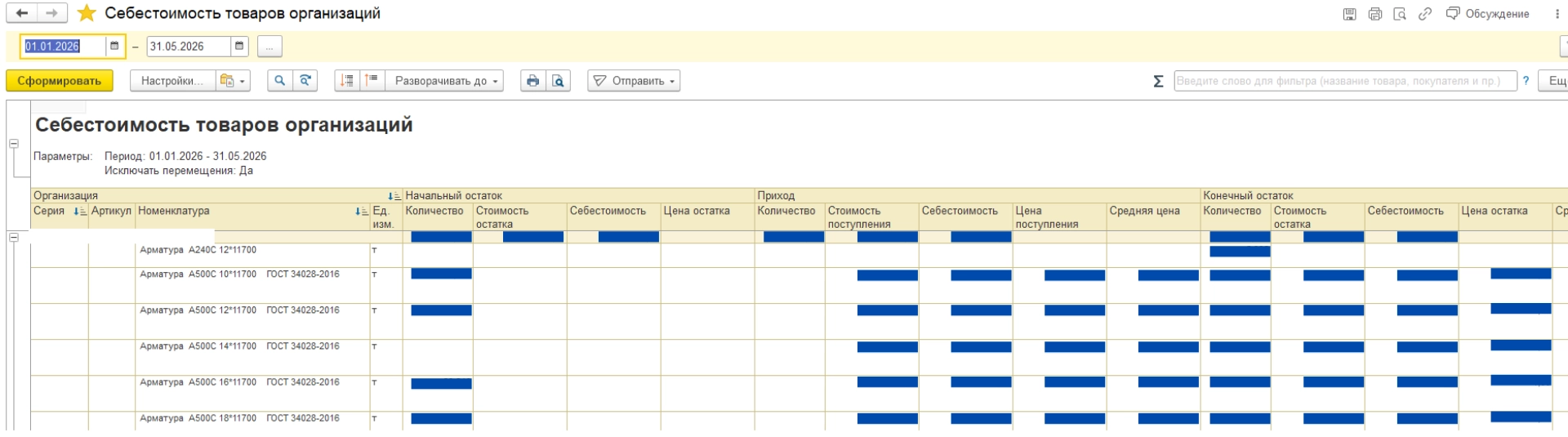Click the Конечный остаток header cell
This screenshot has width=1568, height=437.
point(1384,196)
